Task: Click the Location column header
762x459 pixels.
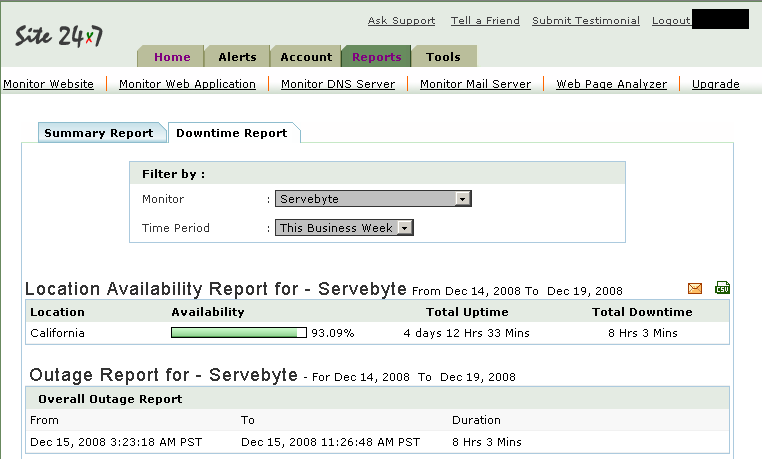Action: point(57,312)
